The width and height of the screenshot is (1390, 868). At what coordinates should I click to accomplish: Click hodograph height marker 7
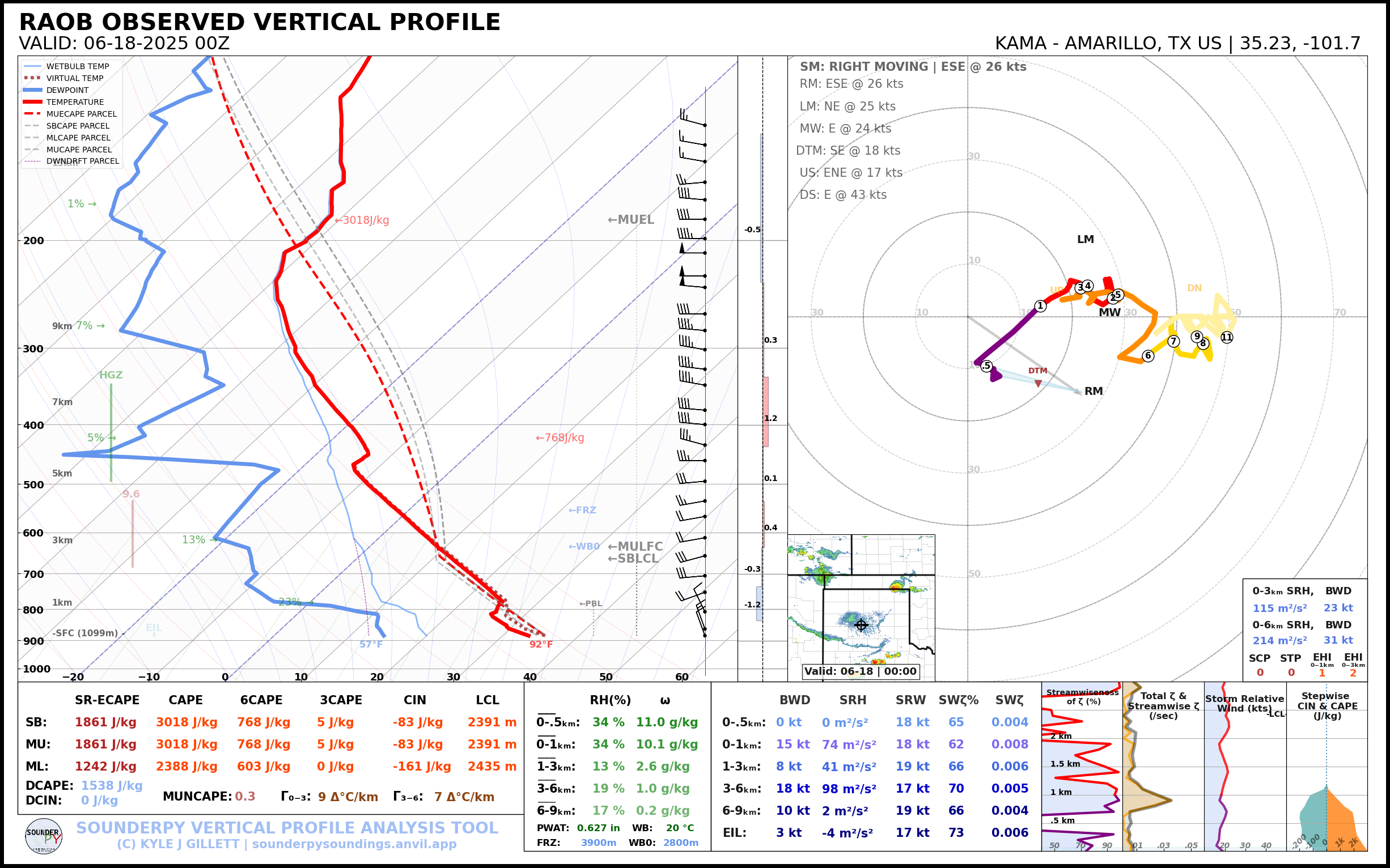pyautogui.click(x=1173, y=341)
